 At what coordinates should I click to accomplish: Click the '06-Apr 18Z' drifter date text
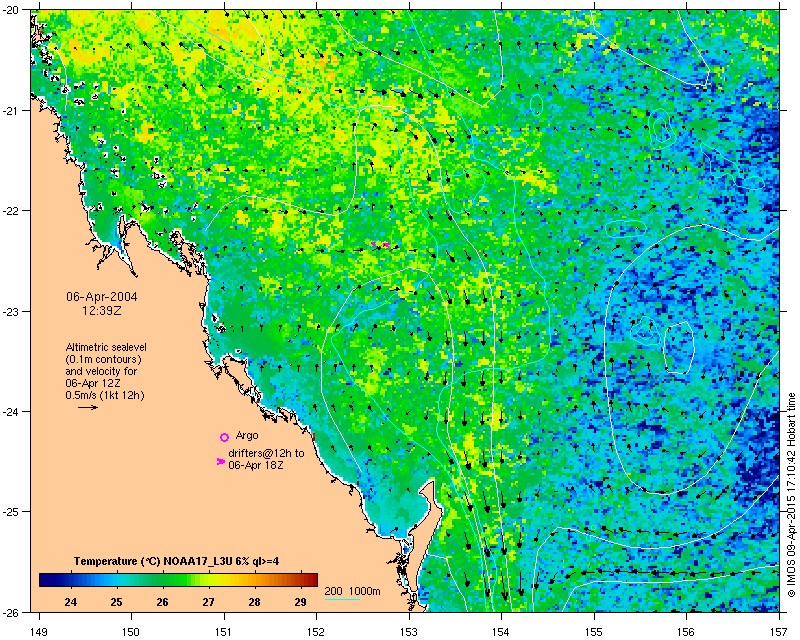[x=256, y=465]
